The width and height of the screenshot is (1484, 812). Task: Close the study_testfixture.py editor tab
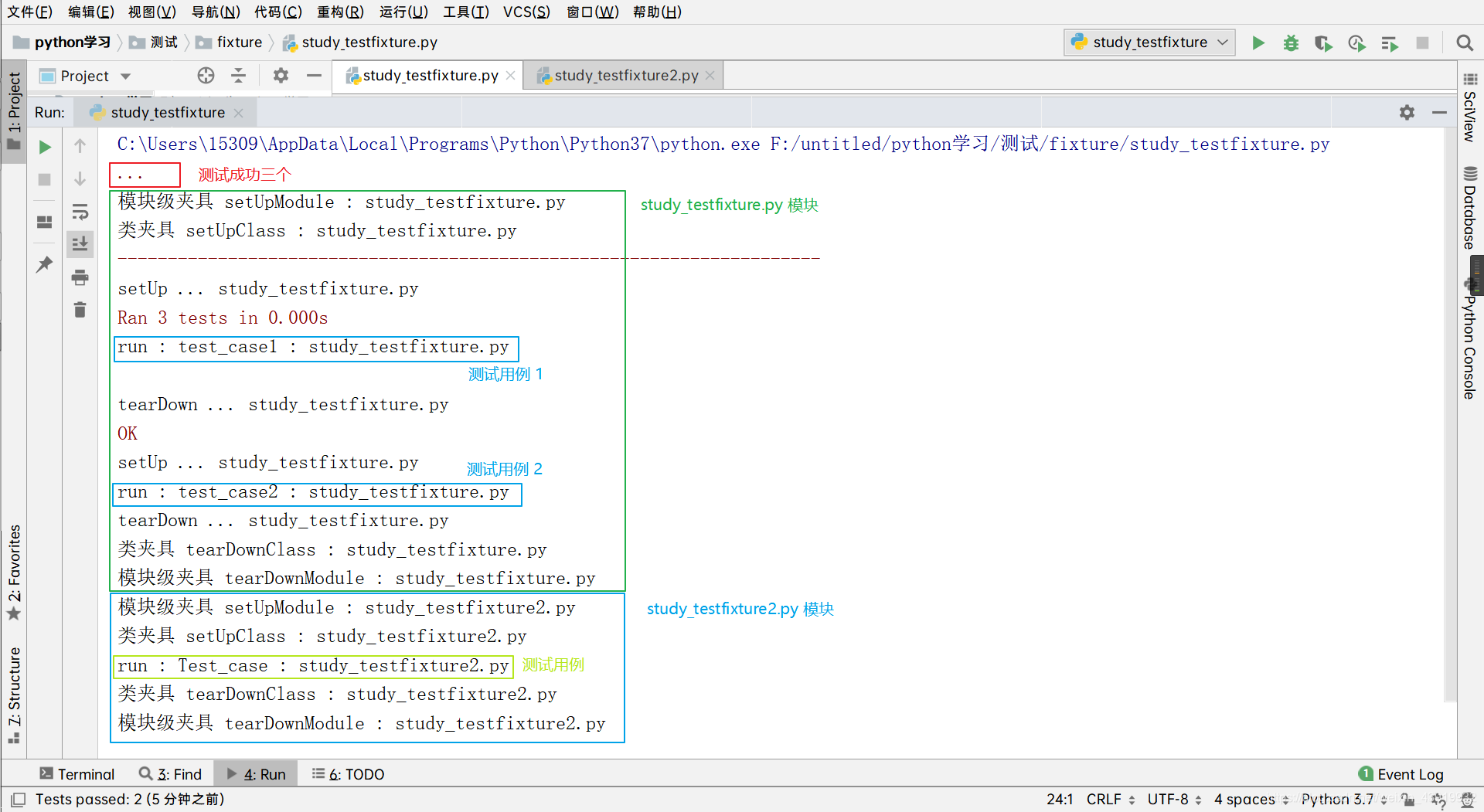point(510,76)
